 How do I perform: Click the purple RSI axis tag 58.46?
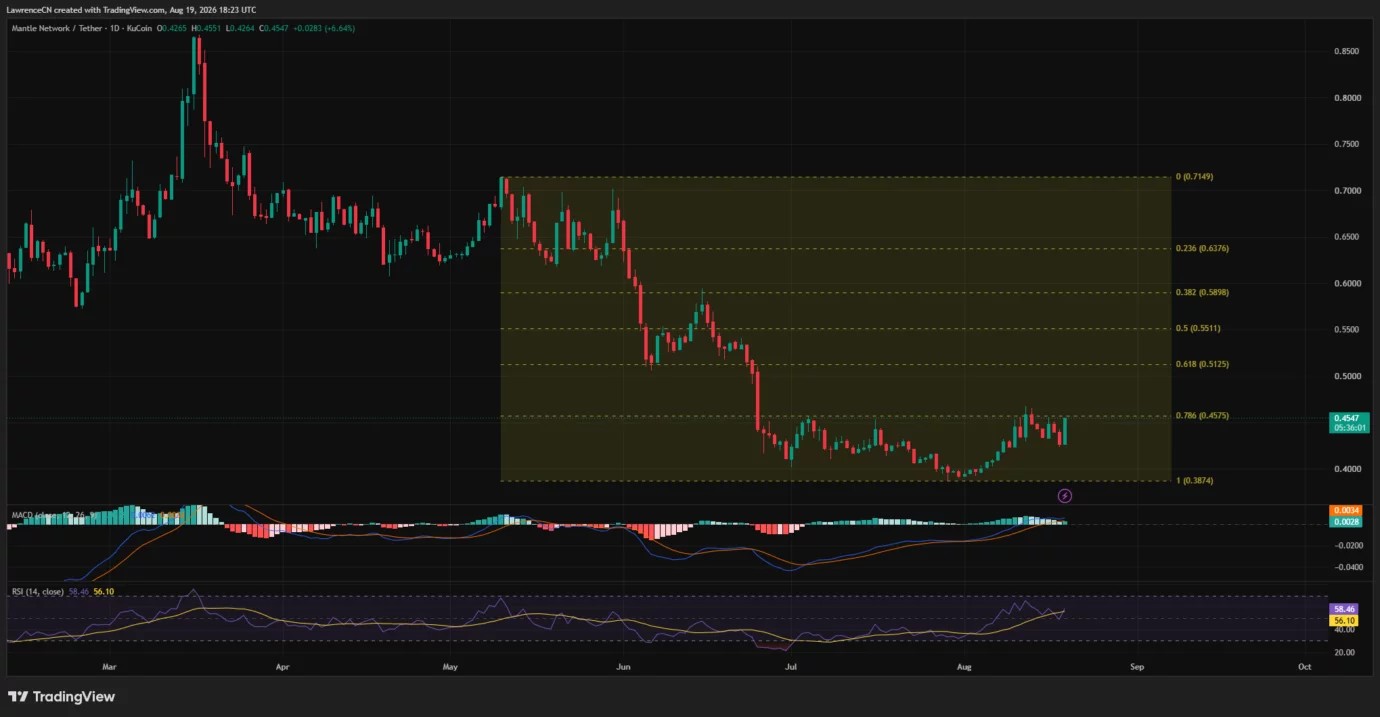pos(1344,608)
